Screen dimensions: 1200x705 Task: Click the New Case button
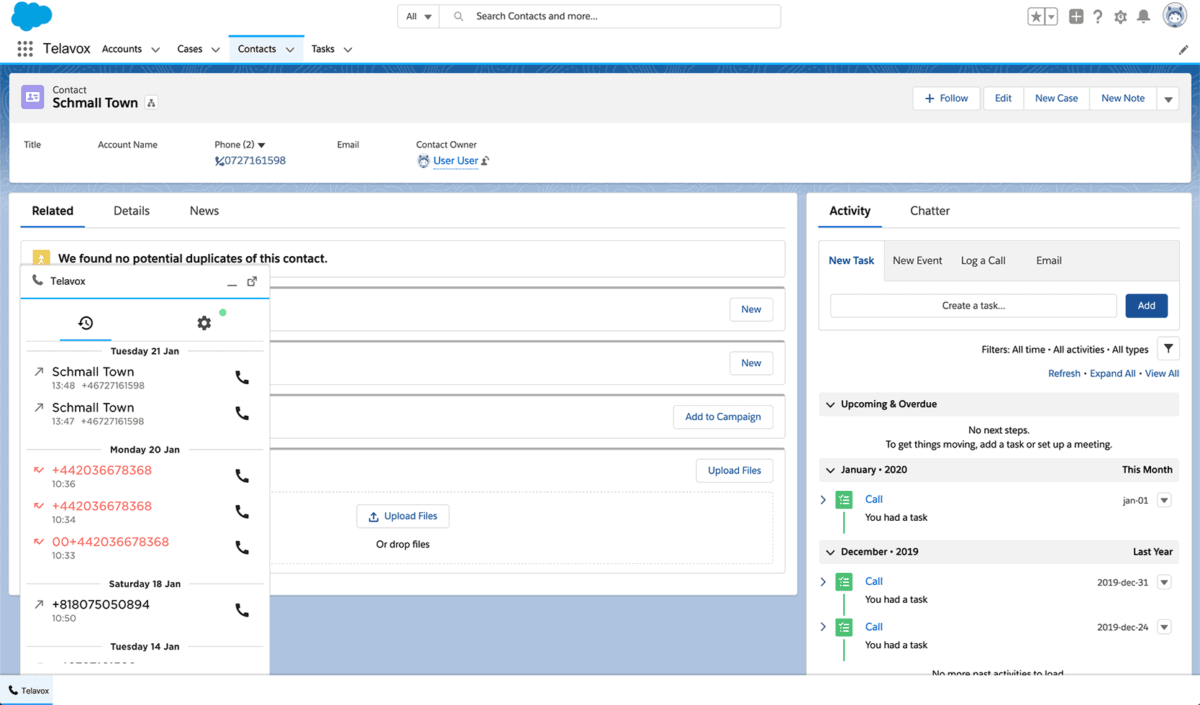tap(1056, 99)
